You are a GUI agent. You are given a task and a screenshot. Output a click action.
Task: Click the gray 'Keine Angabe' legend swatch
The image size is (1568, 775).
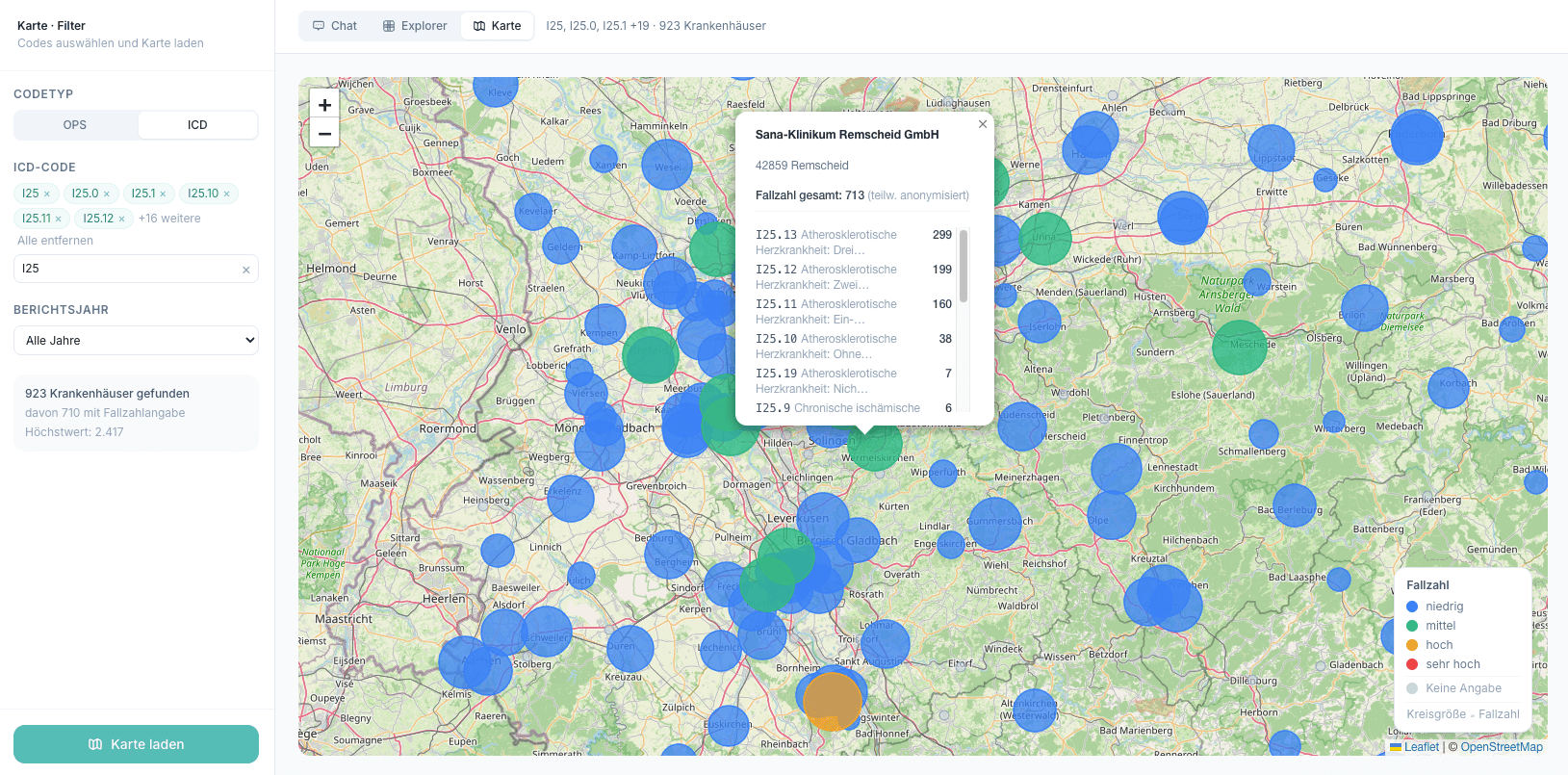pyautogui.click(x=1412, y=688)
